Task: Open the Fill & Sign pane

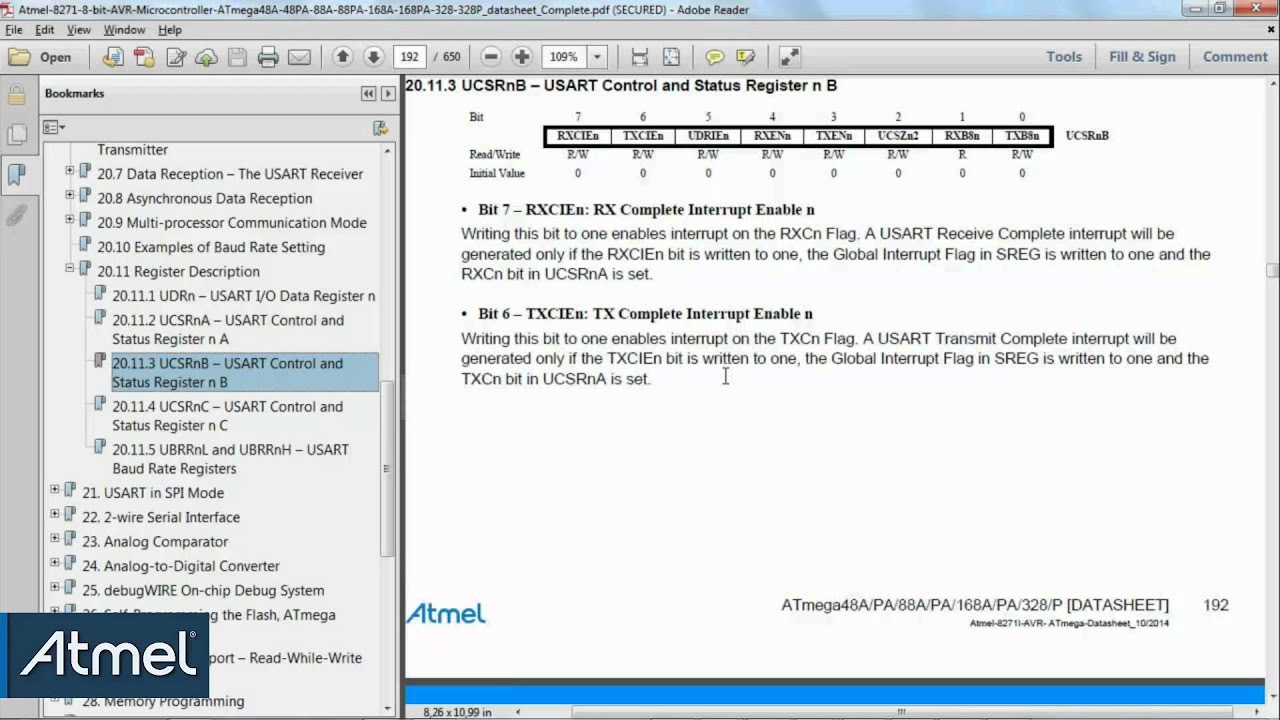Action: tap(1142, 57)
